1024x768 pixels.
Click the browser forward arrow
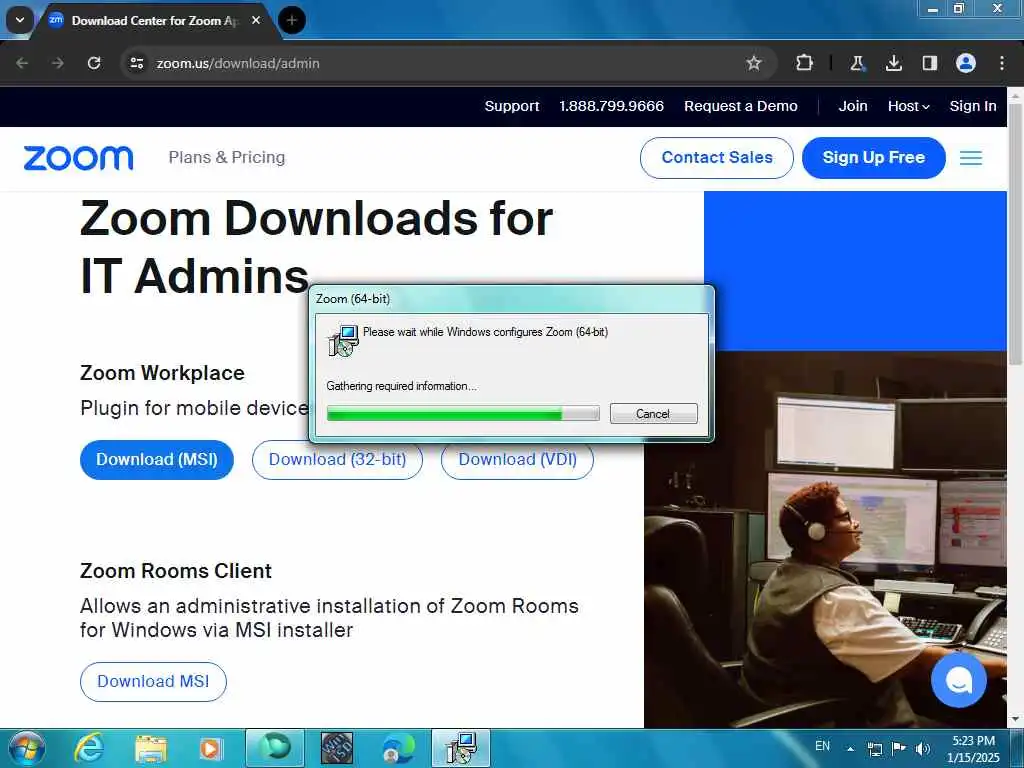tap(58, 63)
